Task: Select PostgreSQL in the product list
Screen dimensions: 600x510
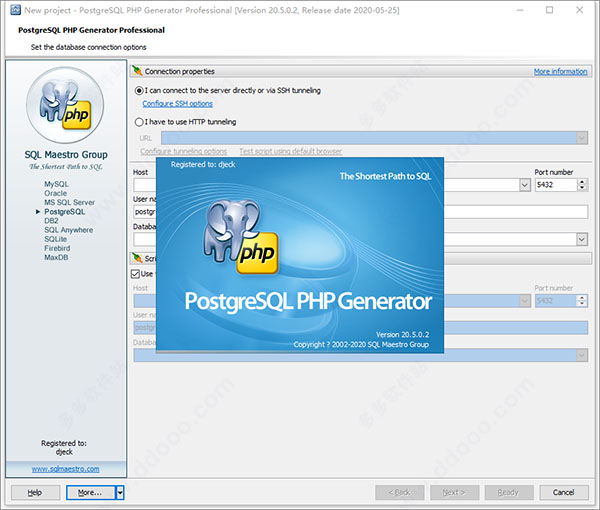Action: coord(64,212)
